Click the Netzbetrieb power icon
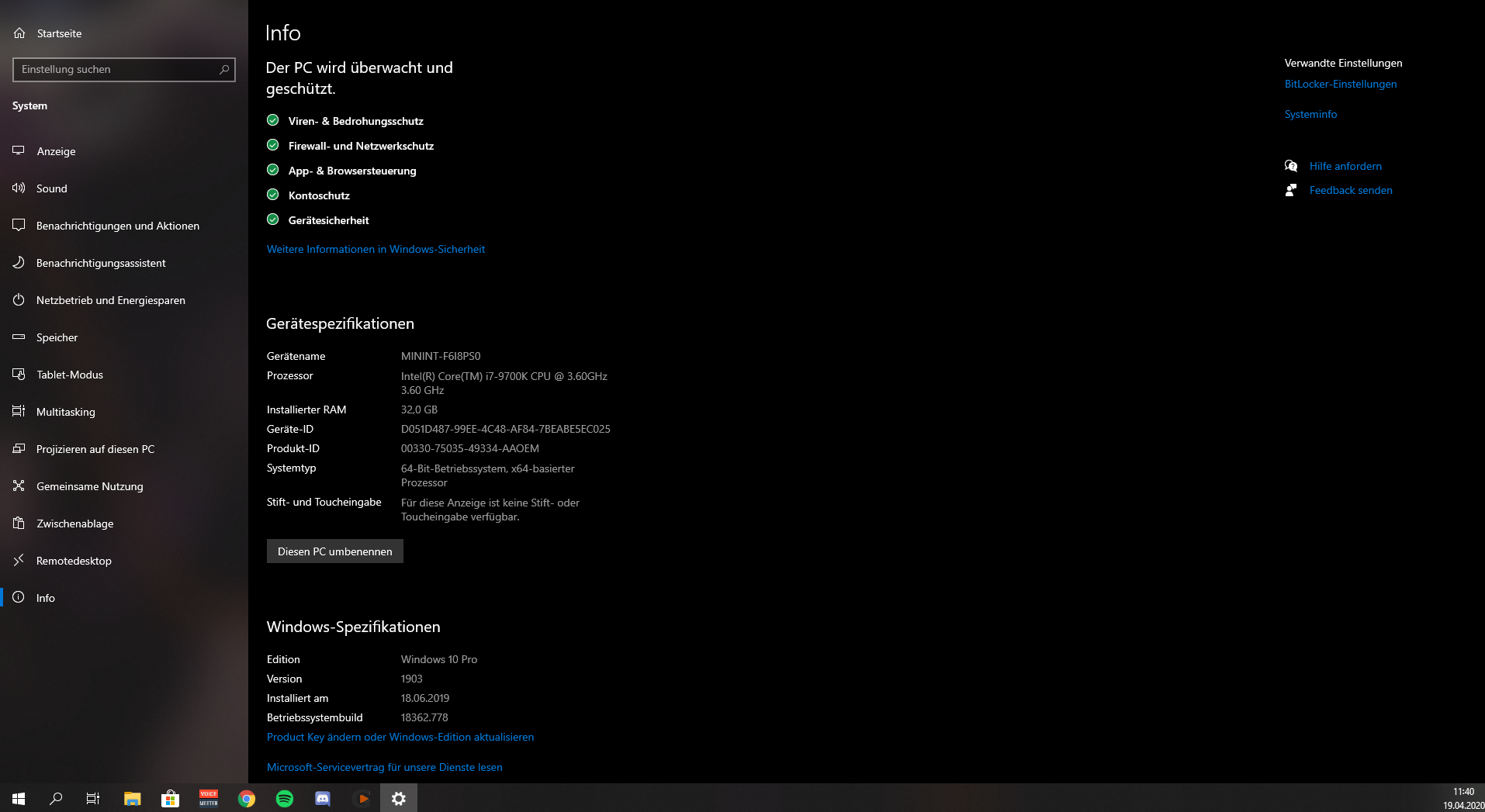Screen dimensions: 1485x812 pos(19,299)
